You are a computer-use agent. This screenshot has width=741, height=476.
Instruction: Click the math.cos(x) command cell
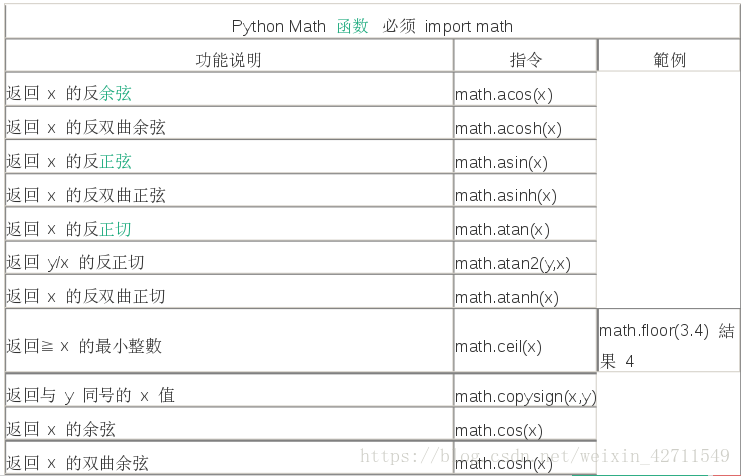498,431
